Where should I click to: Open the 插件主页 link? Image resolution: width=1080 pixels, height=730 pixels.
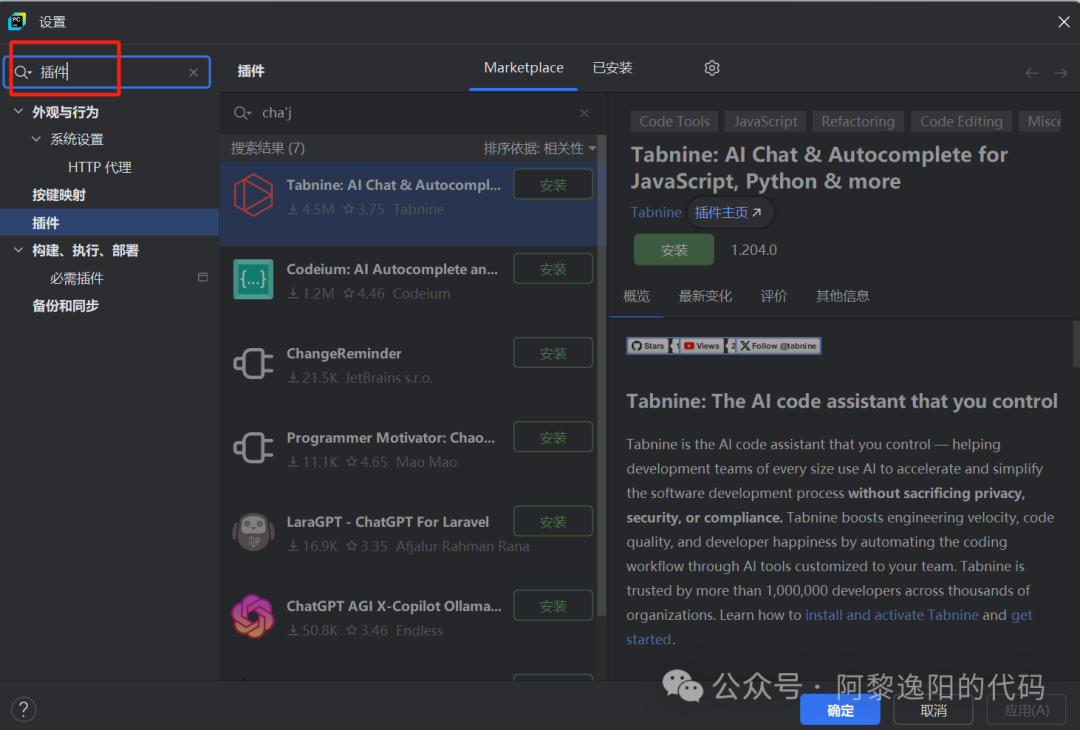point(728,212)
